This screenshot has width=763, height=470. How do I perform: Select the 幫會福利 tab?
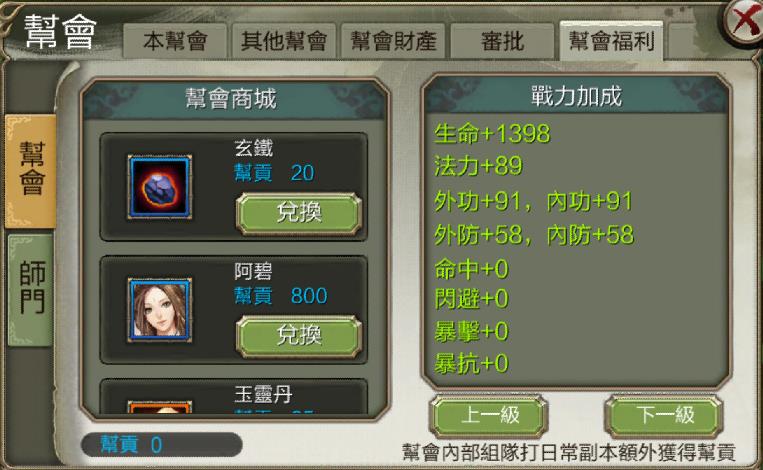point(612,41)
